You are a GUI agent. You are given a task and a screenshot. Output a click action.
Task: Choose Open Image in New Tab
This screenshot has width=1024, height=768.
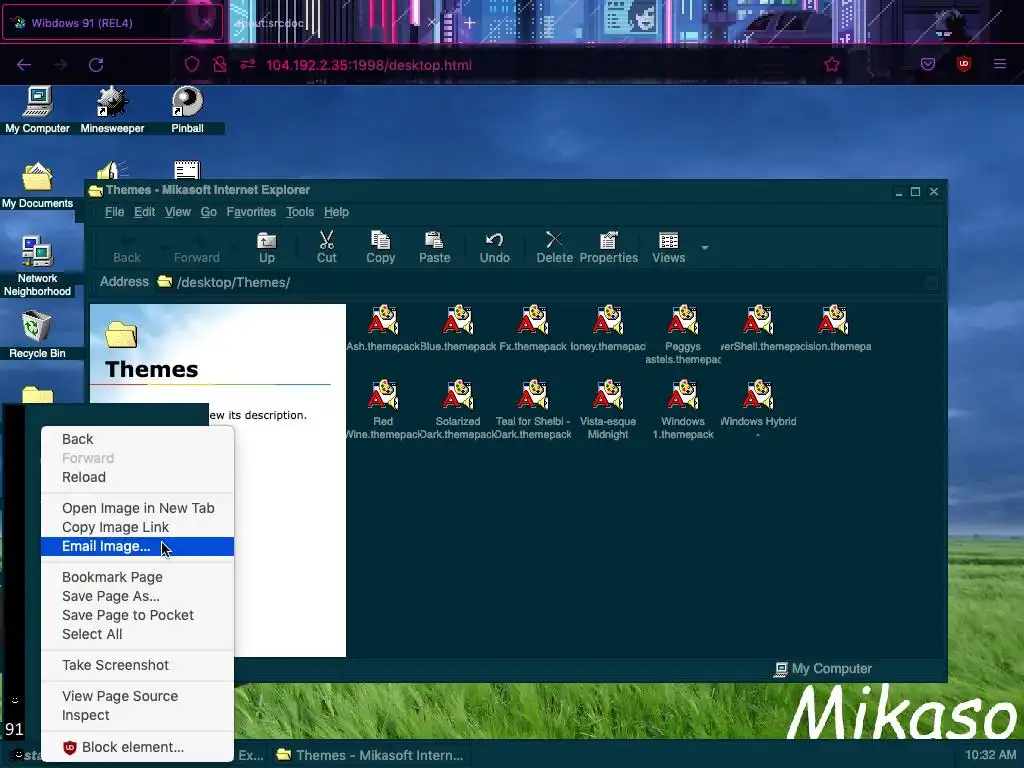click(x=137, y=507)
